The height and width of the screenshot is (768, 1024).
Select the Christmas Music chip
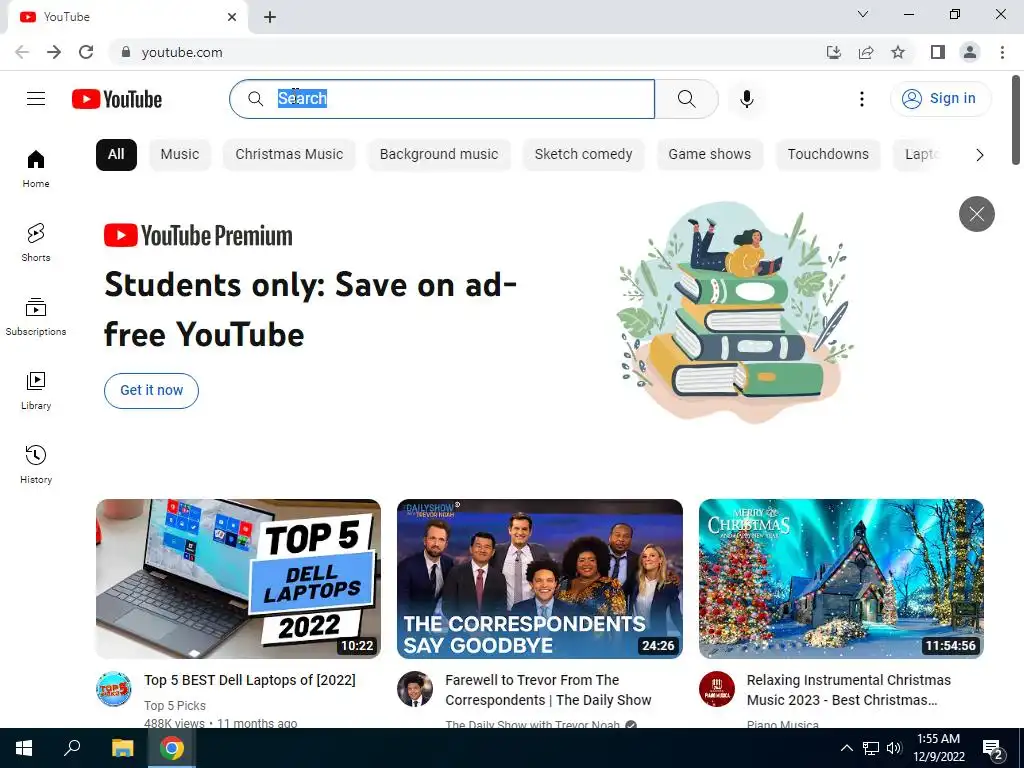(289, 154)
